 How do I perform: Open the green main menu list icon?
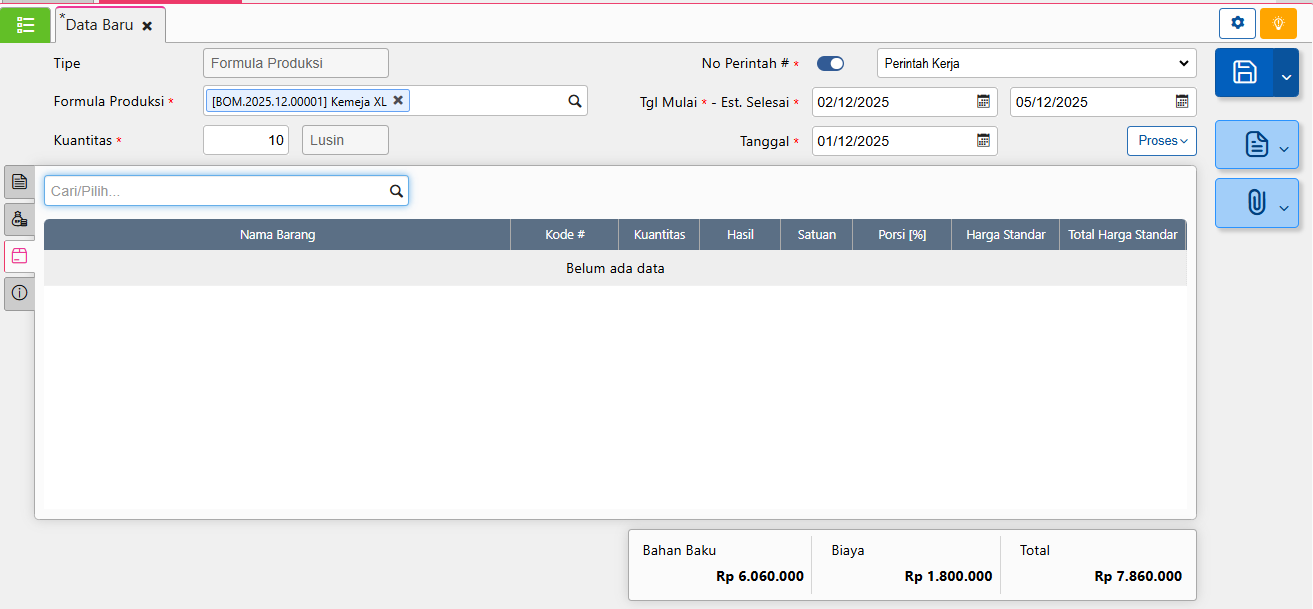26,25
